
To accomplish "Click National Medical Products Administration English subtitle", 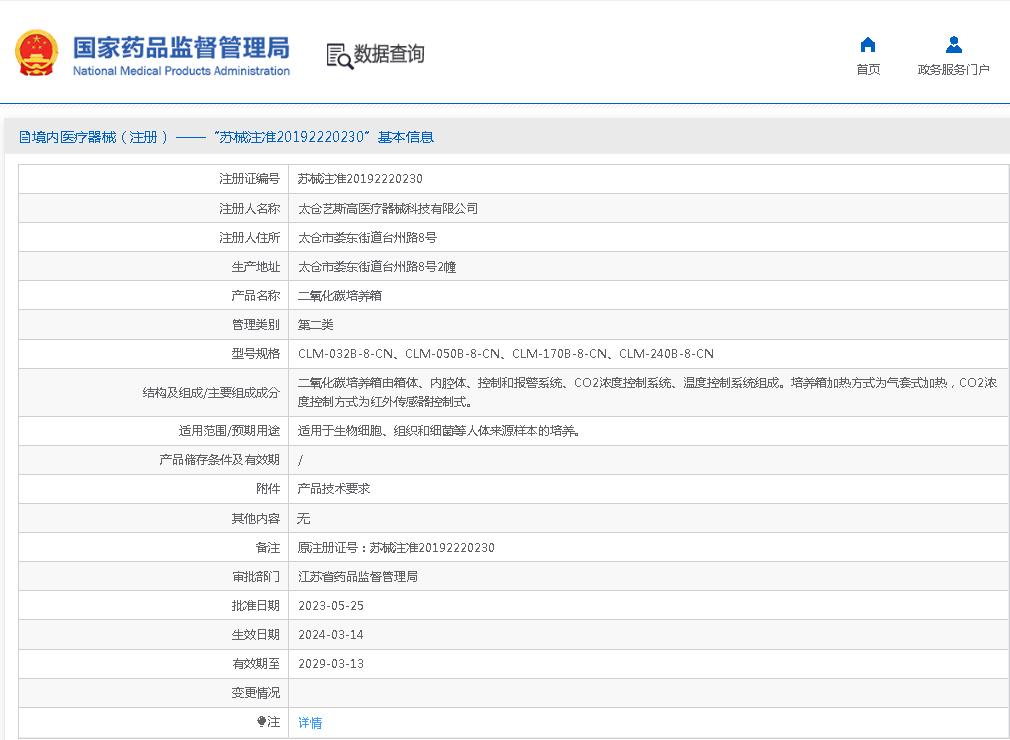I will [181, 71].
